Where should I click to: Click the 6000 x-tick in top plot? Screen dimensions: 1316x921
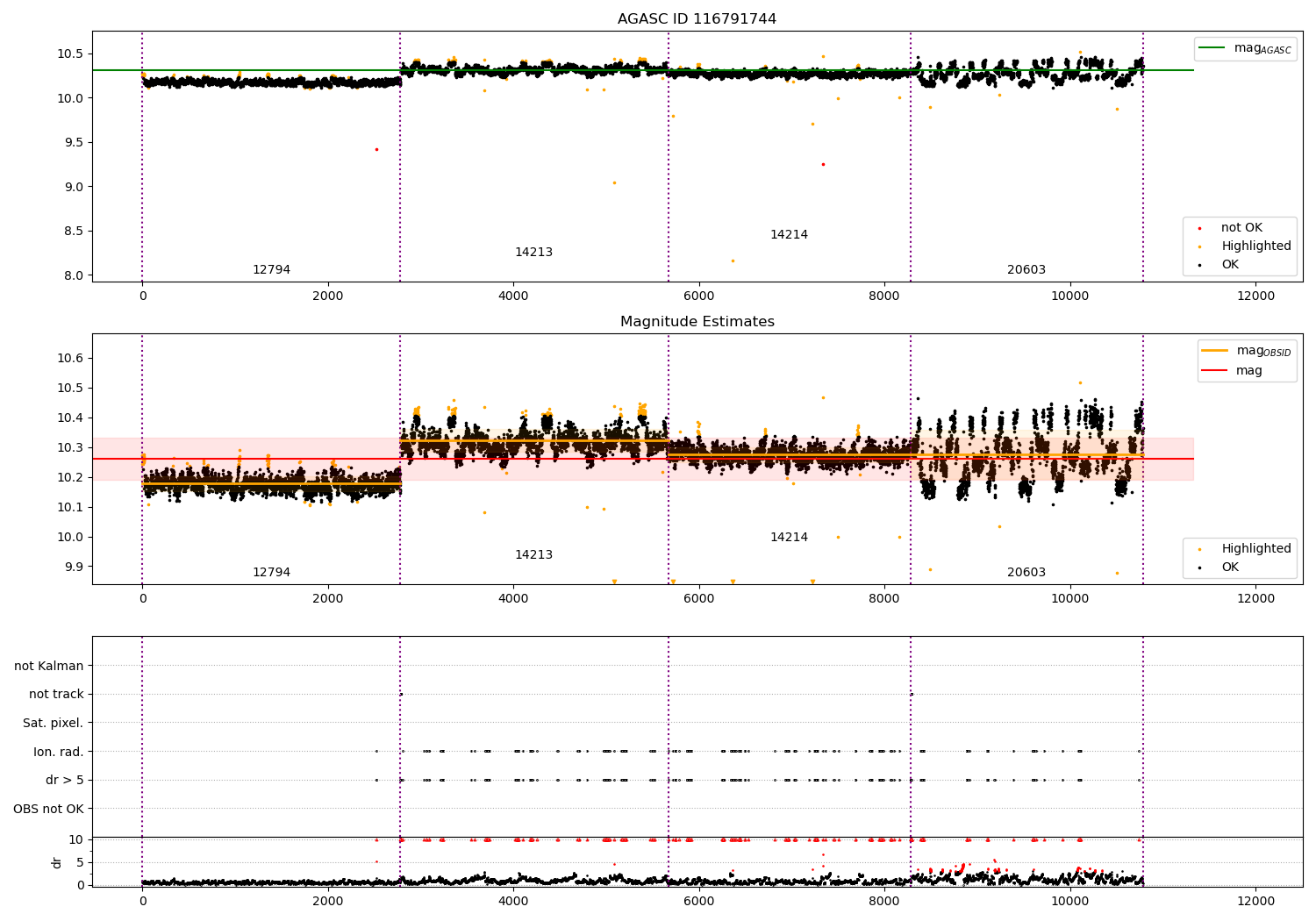tap(699, 296)
